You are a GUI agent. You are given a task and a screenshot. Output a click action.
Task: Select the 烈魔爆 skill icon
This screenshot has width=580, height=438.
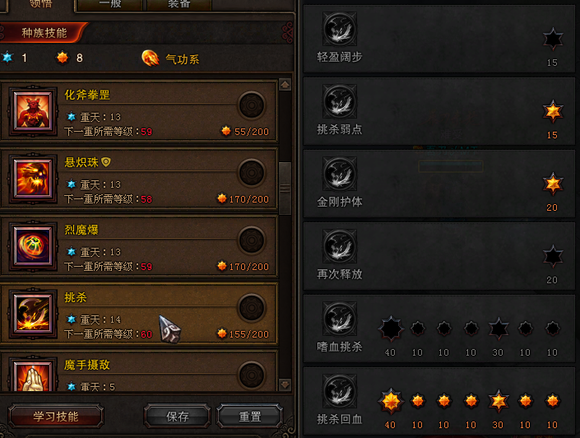point(33,246)
